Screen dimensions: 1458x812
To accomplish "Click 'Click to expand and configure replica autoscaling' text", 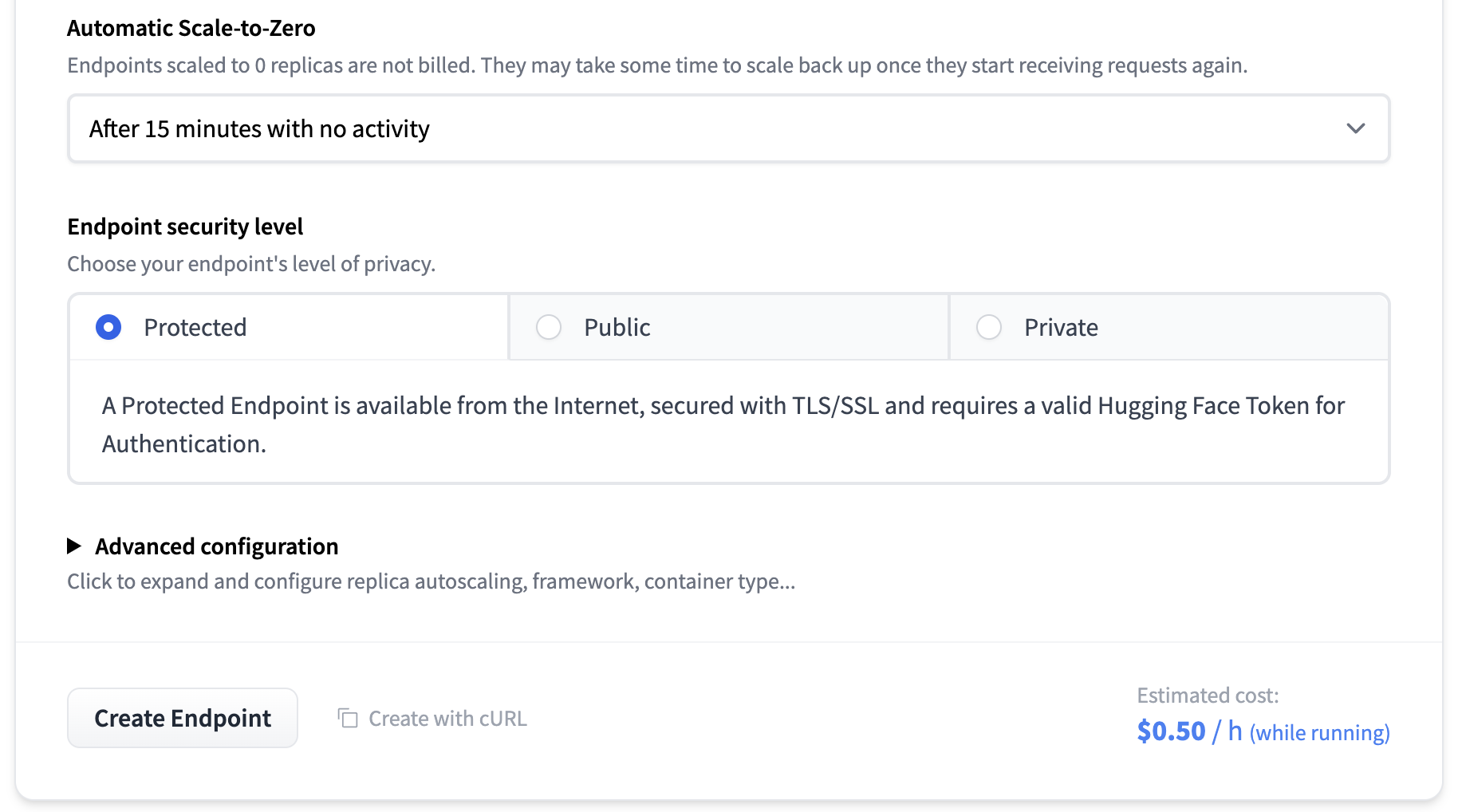I will click(x=431, y=581).
